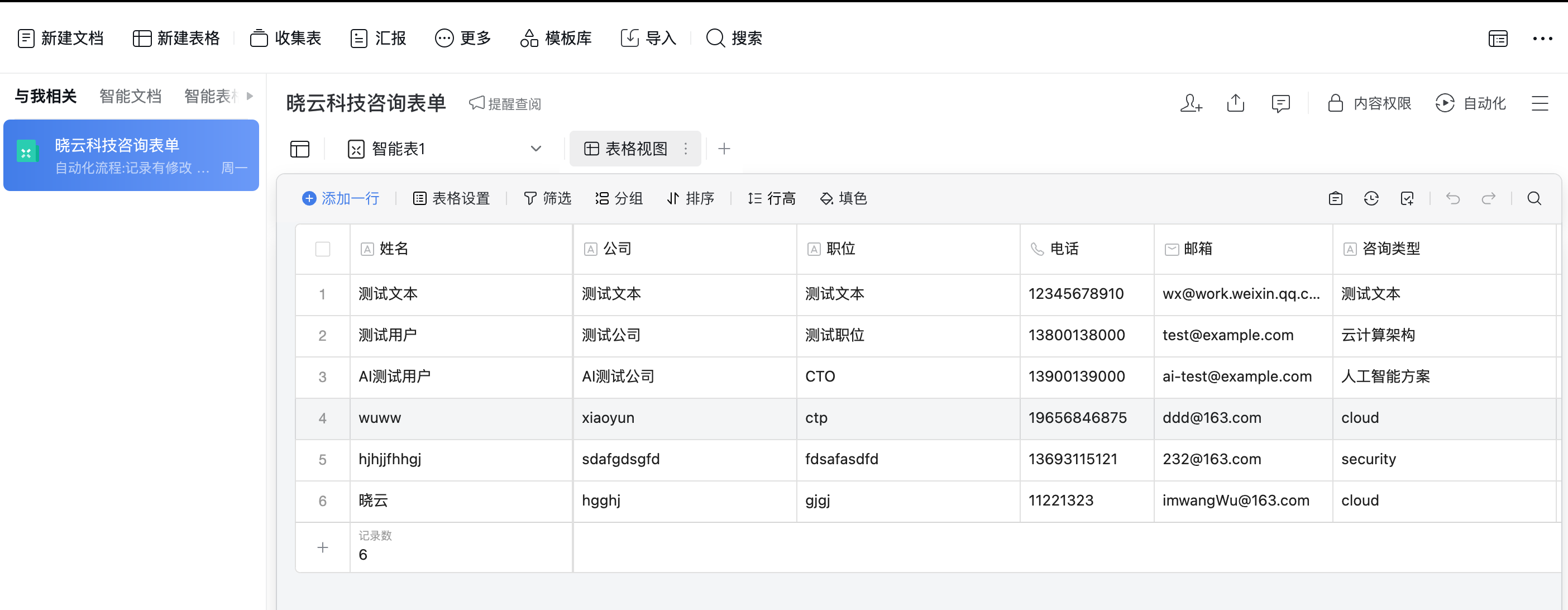The width and height of the screenshot is (1568, 610).
Task: Click the 新建表格 new spreadsheet button
Action: pyautogui.click(x=176, y=39)
